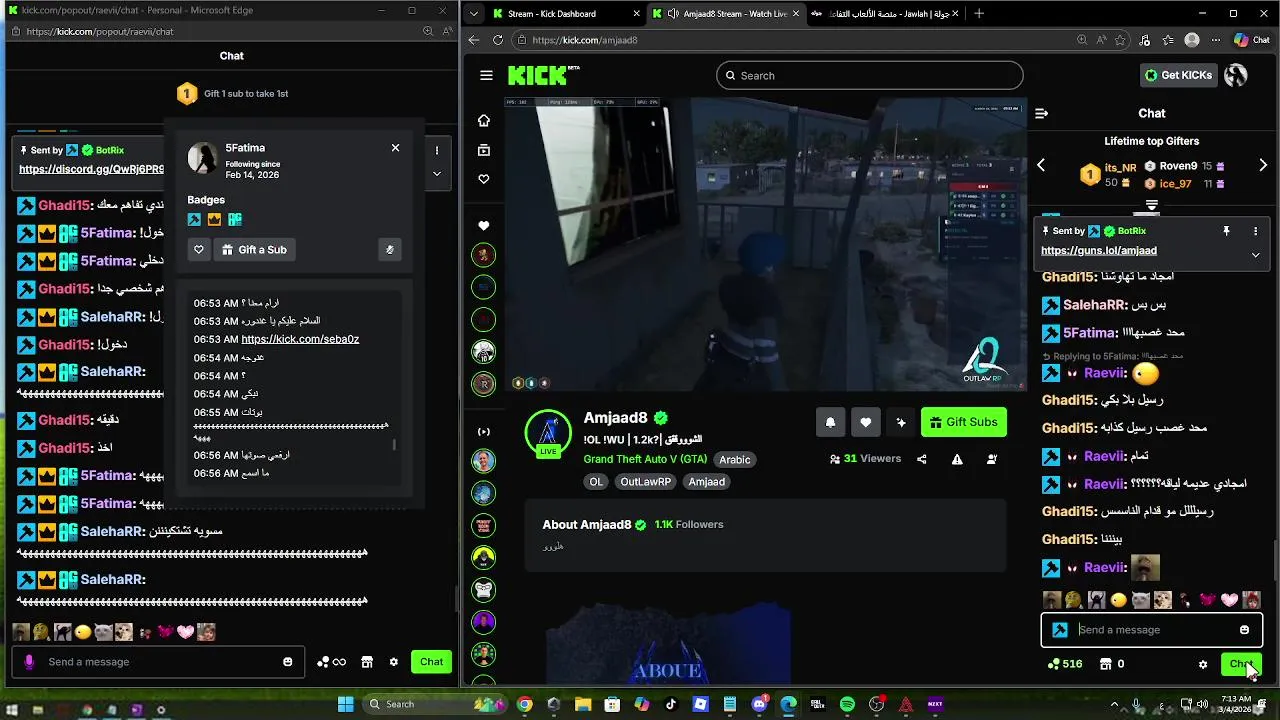Mute the Amjaad8 Stream tab audio
1280x720 pixels.
(x=673, y=14)
